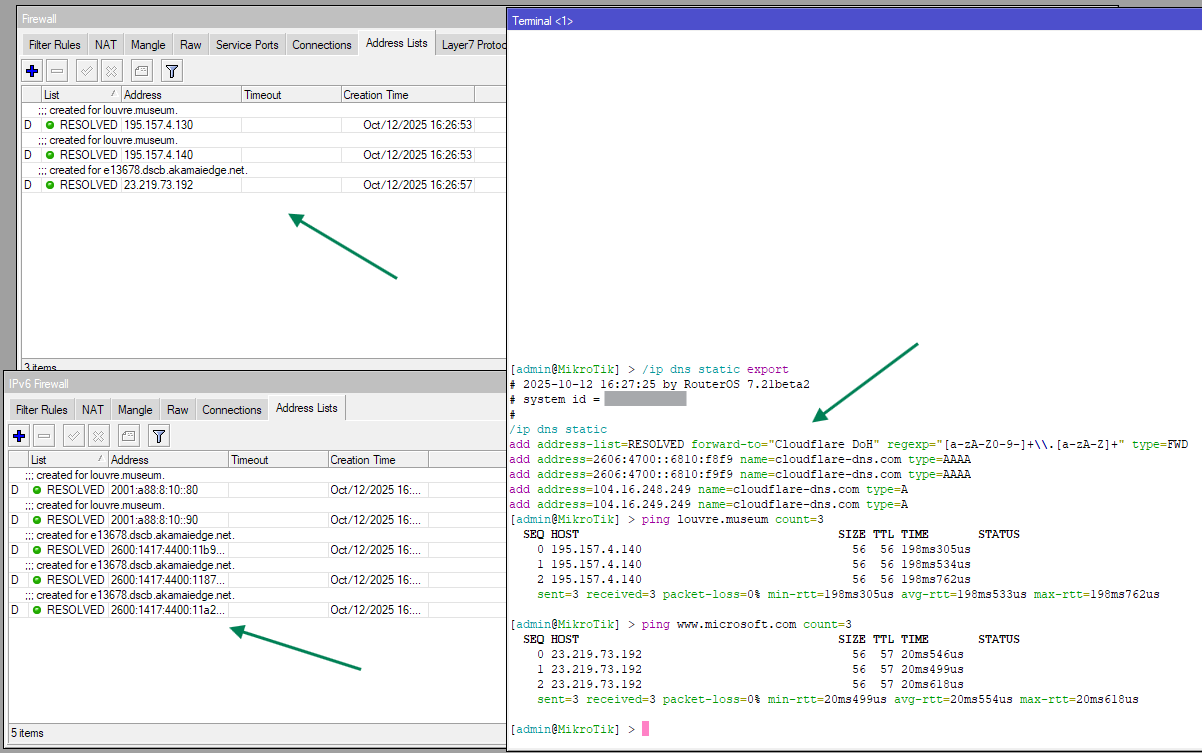Select the 2001:a88:8:10::80 IPv6 entry
1202x753 pixels.
click(x=154, y=490)
